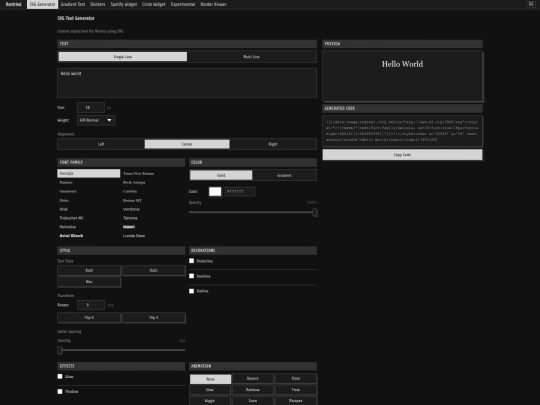Toggle the Blur text style

coord(89,282)
